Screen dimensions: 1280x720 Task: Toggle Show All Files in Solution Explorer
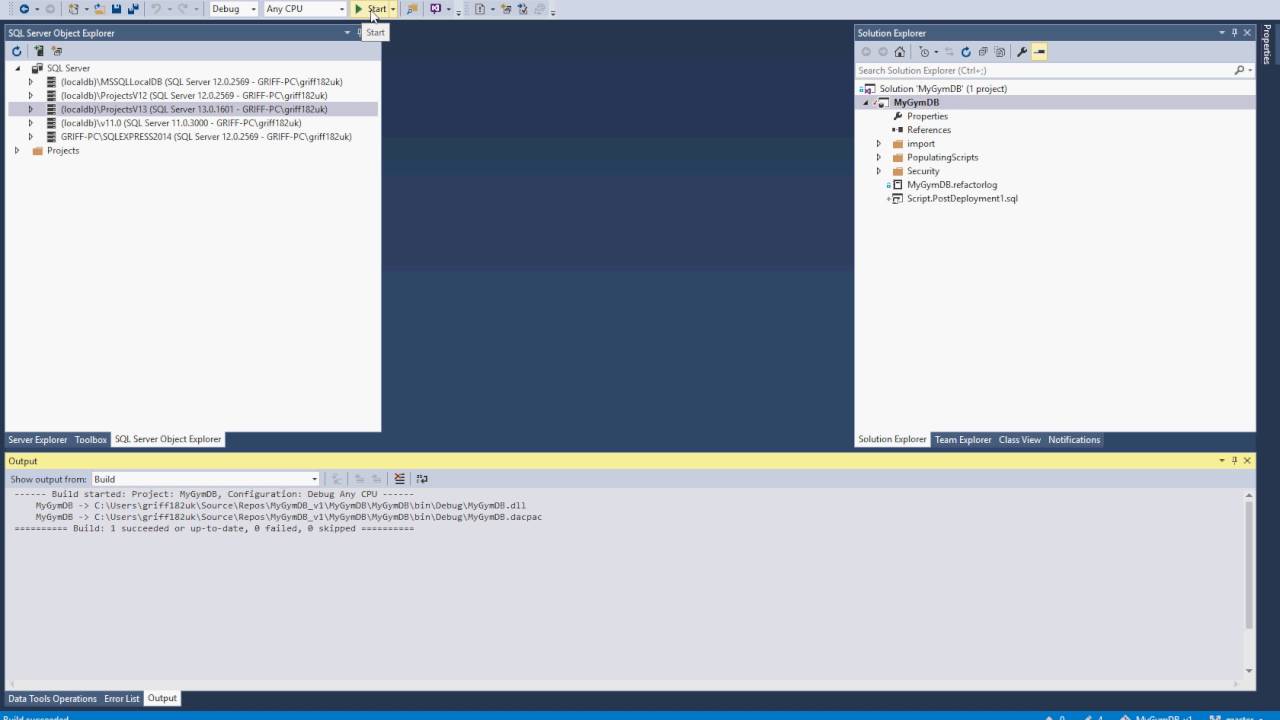point(1000,52)
